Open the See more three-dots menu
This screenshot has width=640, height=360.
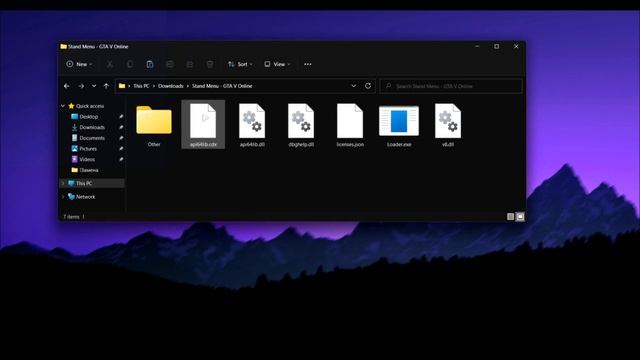coord(308,64)
